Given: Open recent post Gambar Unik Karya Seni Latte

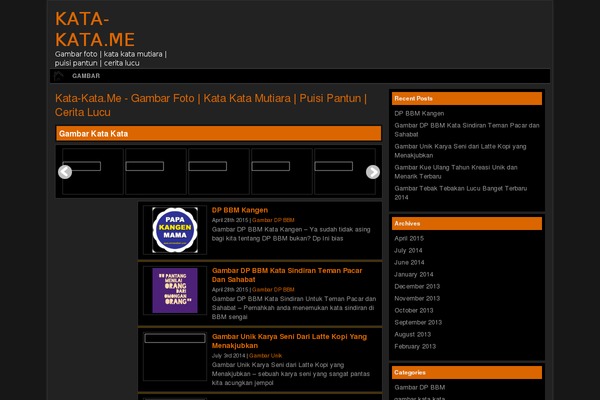Looking at the screenshot, I should (460, 151).
